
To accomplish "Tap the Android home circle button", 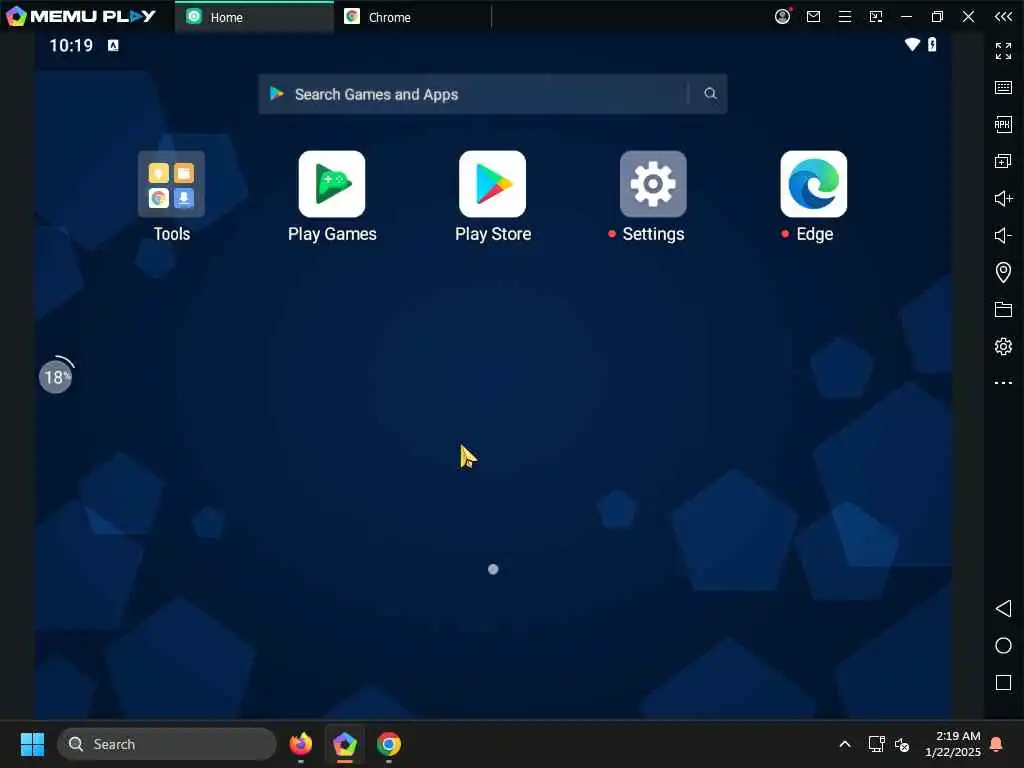I will click(1003, 646).
